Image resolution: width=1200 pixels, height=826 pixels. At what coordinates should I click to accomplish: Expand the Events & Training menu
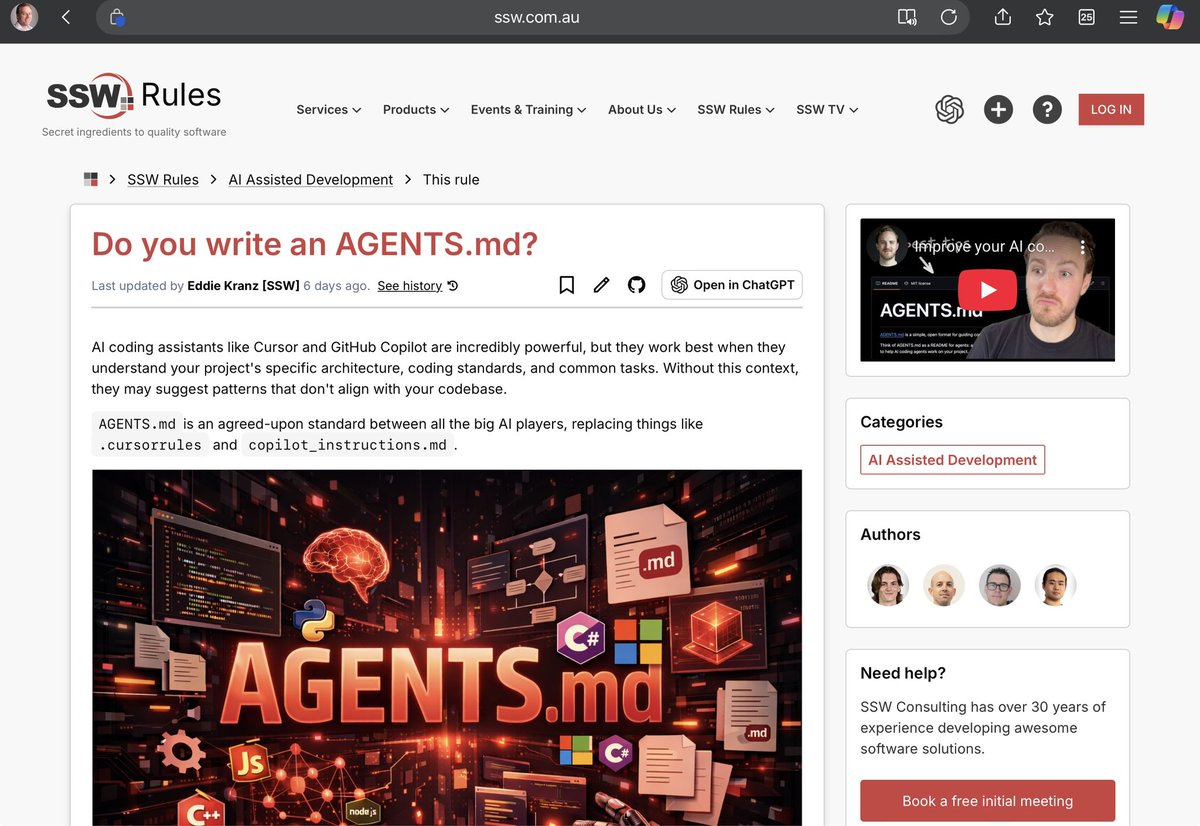coord(528,110)
